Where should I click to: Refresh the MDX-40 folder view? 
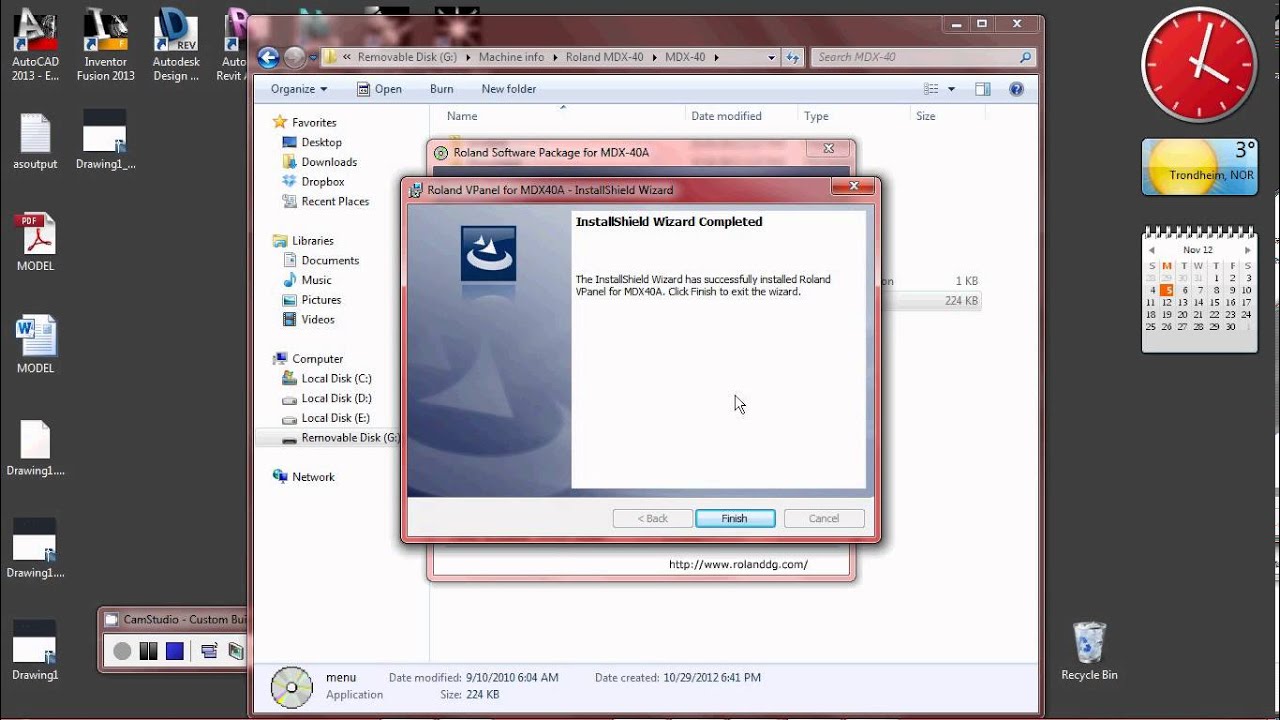point(794,58)
